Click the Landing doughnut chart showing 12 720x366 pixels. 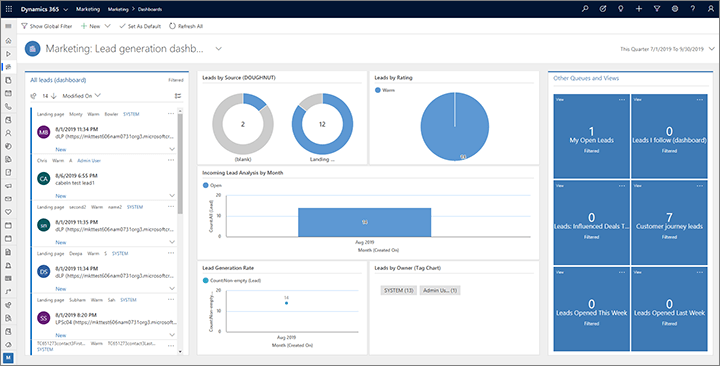[x=322, y=124]
